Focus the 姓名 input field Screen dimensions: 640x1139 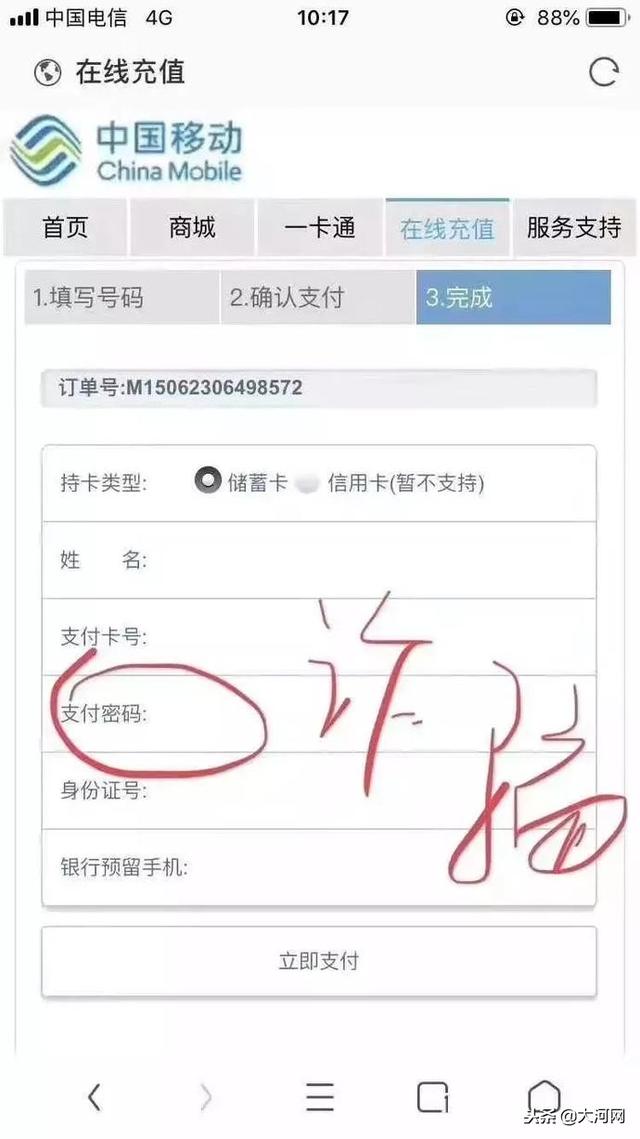pos(319,560)
